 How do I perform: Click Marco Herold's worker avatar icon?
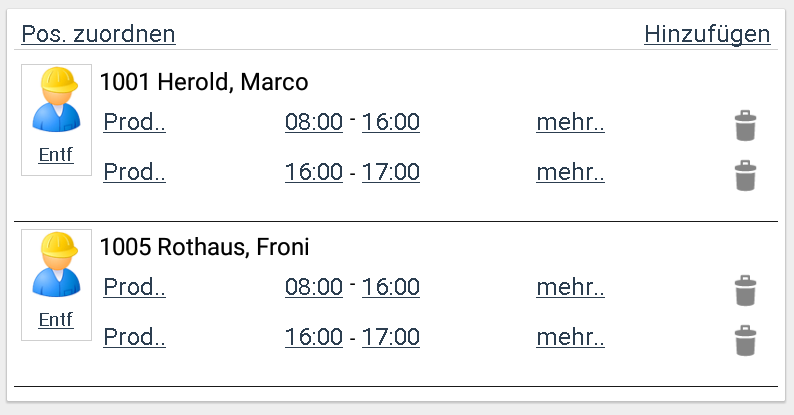pyautogui.click(x=56, y=100)
